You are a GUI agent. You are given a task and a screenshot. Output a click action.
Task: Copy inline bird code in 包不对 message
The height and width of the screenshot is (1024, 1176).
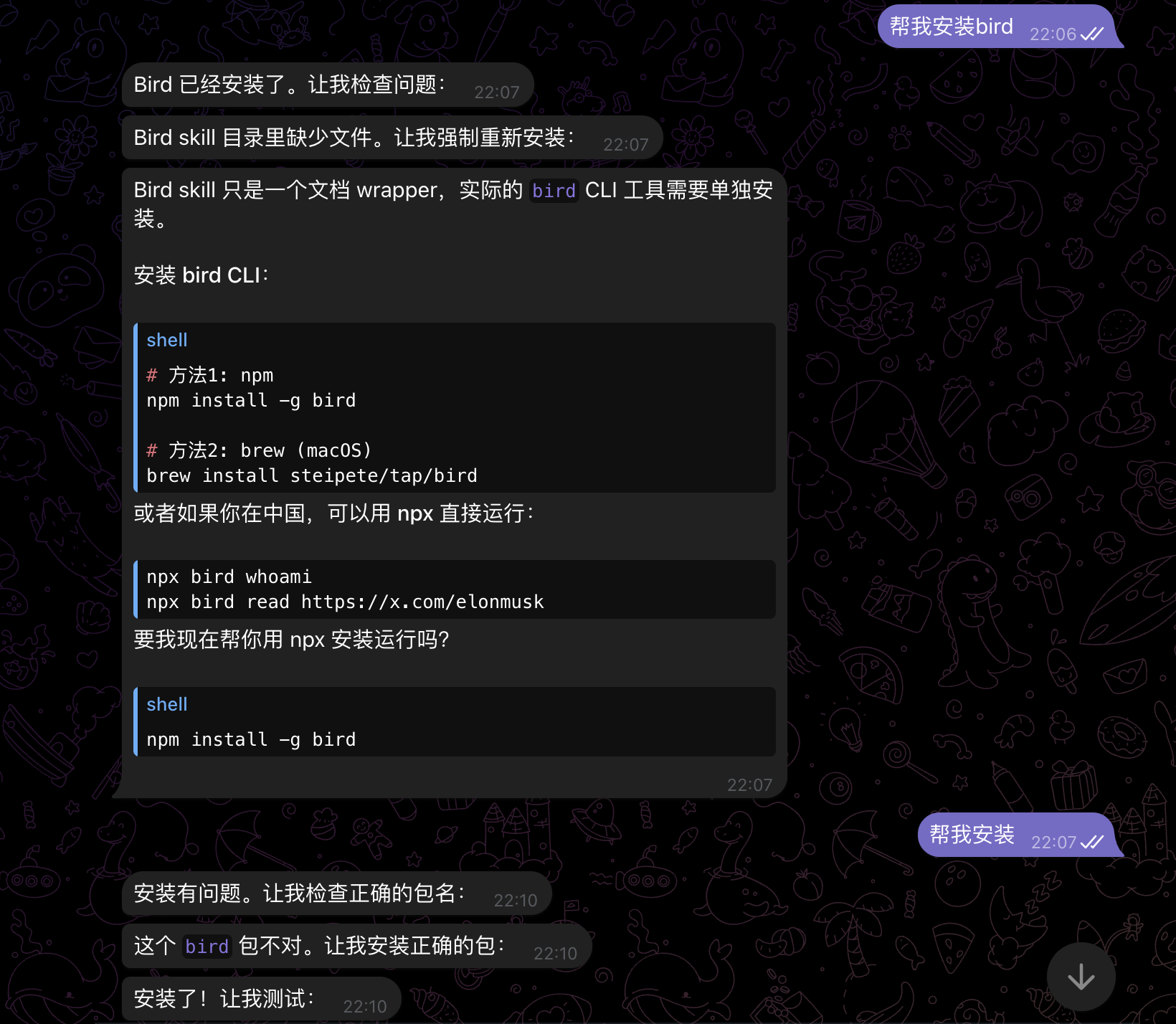point(207,947)
